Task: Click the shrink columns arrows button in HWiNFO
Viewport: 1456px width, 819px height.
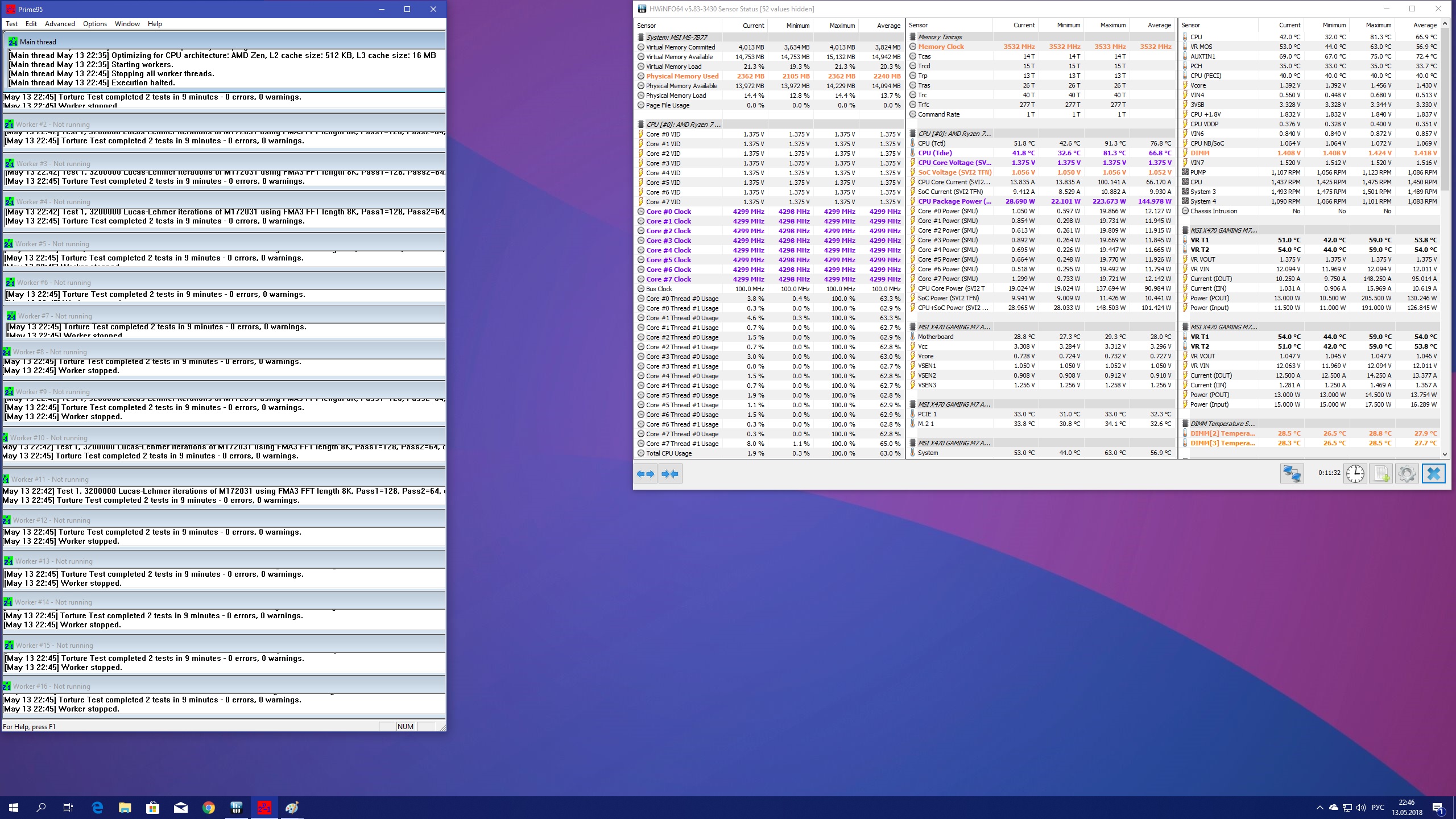Action: click(671, 474)
